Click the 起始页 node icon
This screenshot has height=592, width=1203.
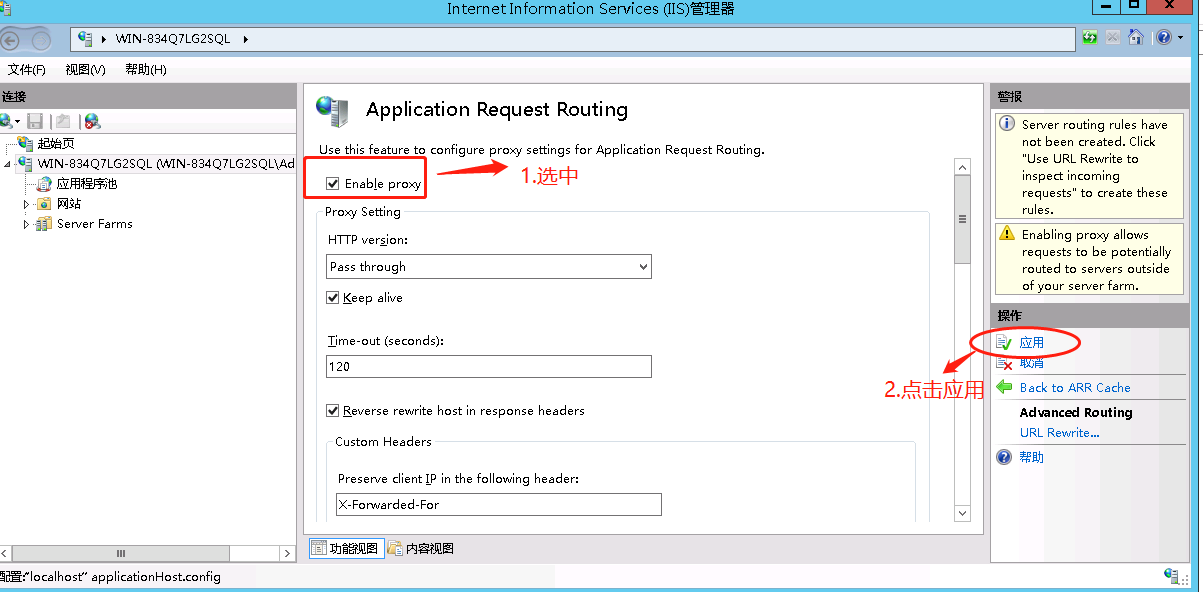(x=26, y=144)
